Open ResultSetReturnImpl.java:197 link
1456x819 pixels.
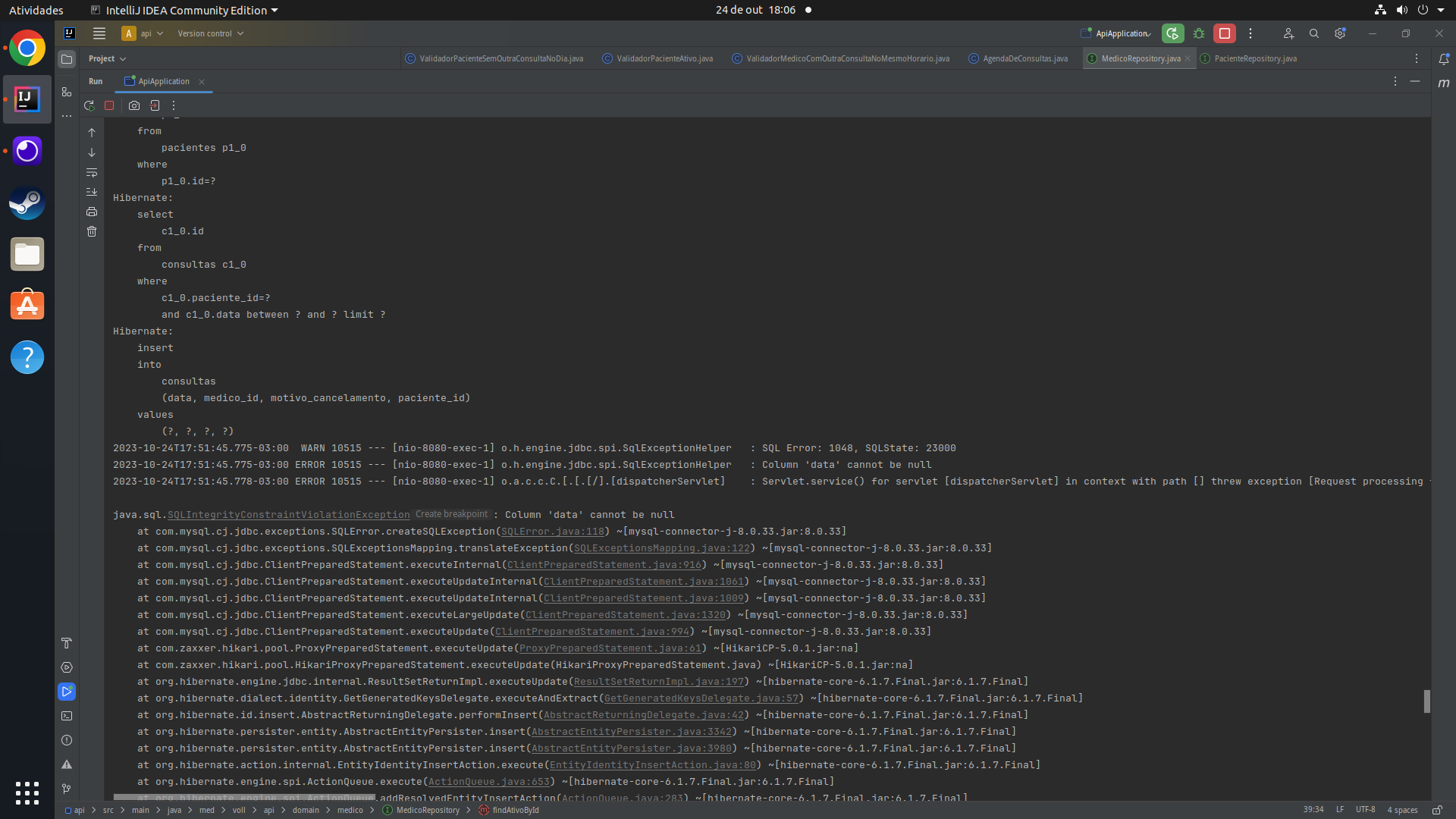[659, 682]
